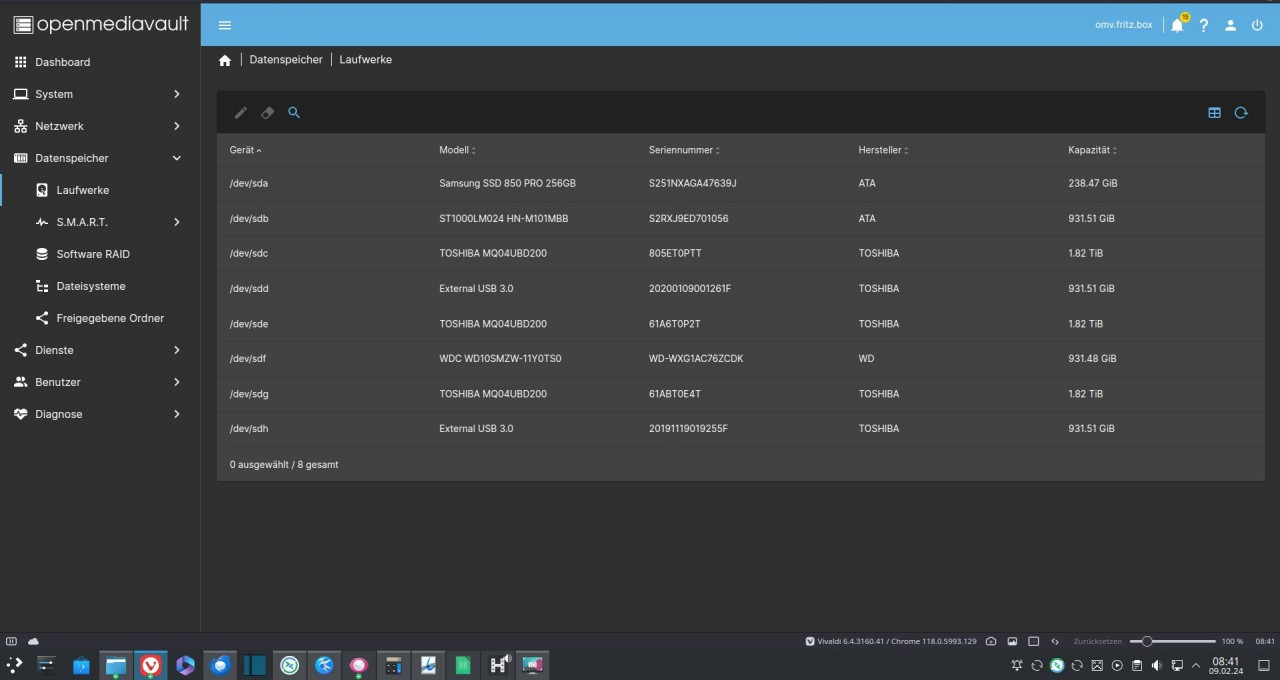Screen dimensions: 1280x680
Task: Expand the Dienste menu chevron
Action: coord(177,350)
